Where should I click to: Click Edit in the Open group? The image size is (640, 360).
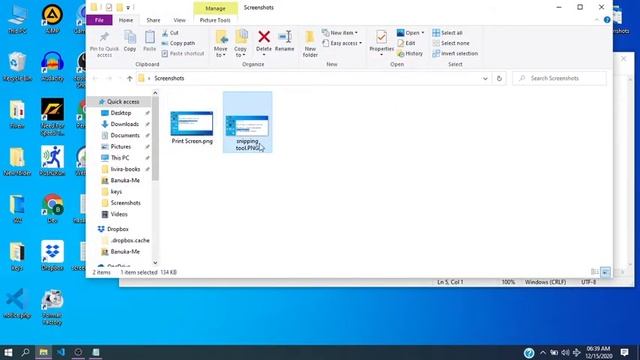click(x=406, y=43)
